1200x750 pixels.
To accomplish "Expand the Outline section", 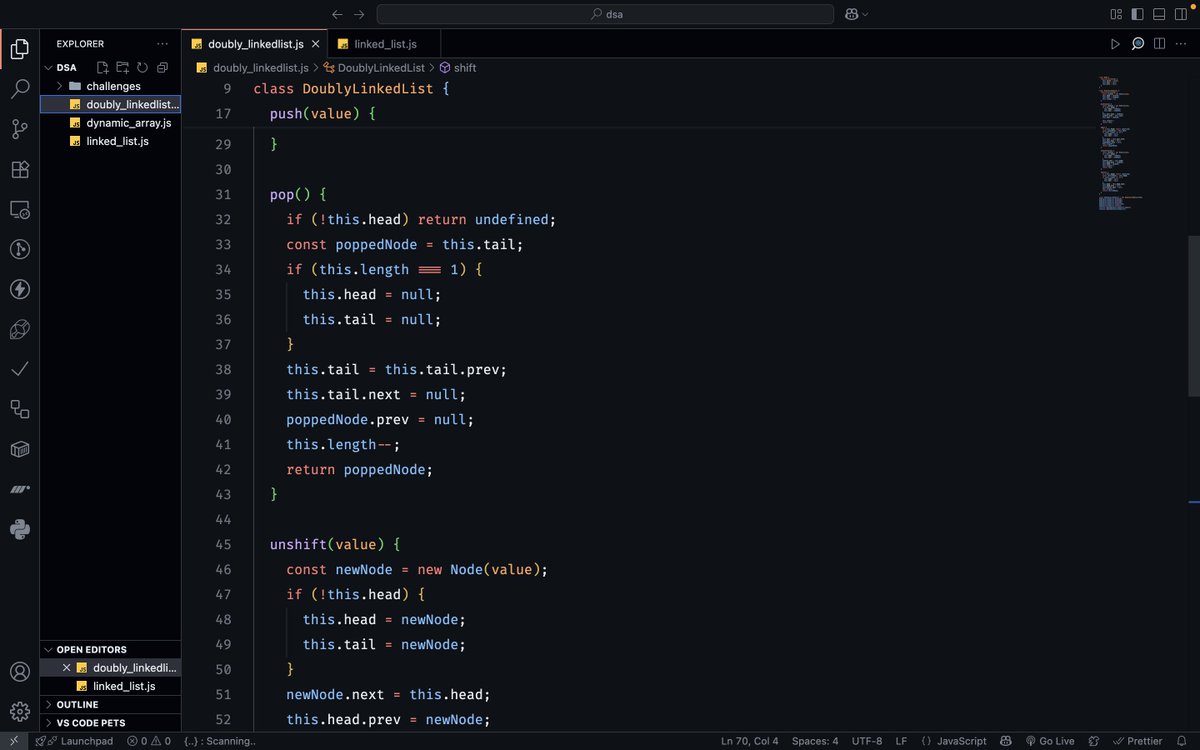I will coord(110,704).
